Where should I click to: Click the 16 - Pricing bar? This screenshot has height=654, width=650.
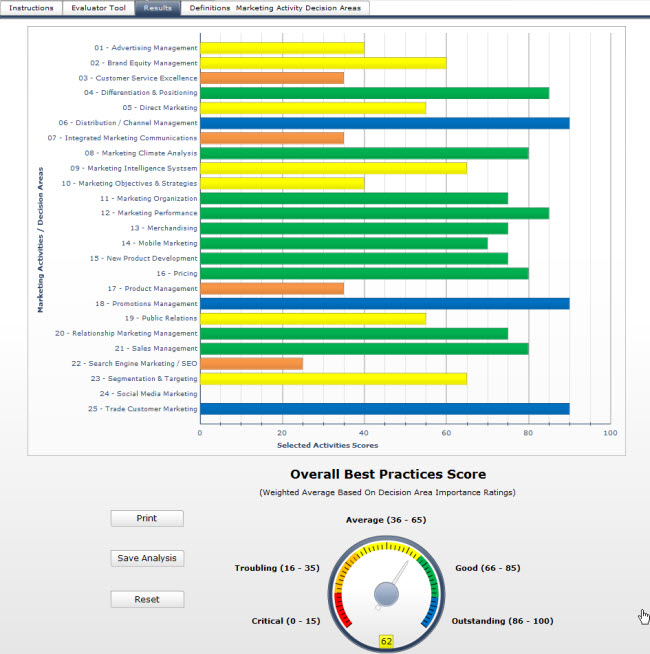364,274
